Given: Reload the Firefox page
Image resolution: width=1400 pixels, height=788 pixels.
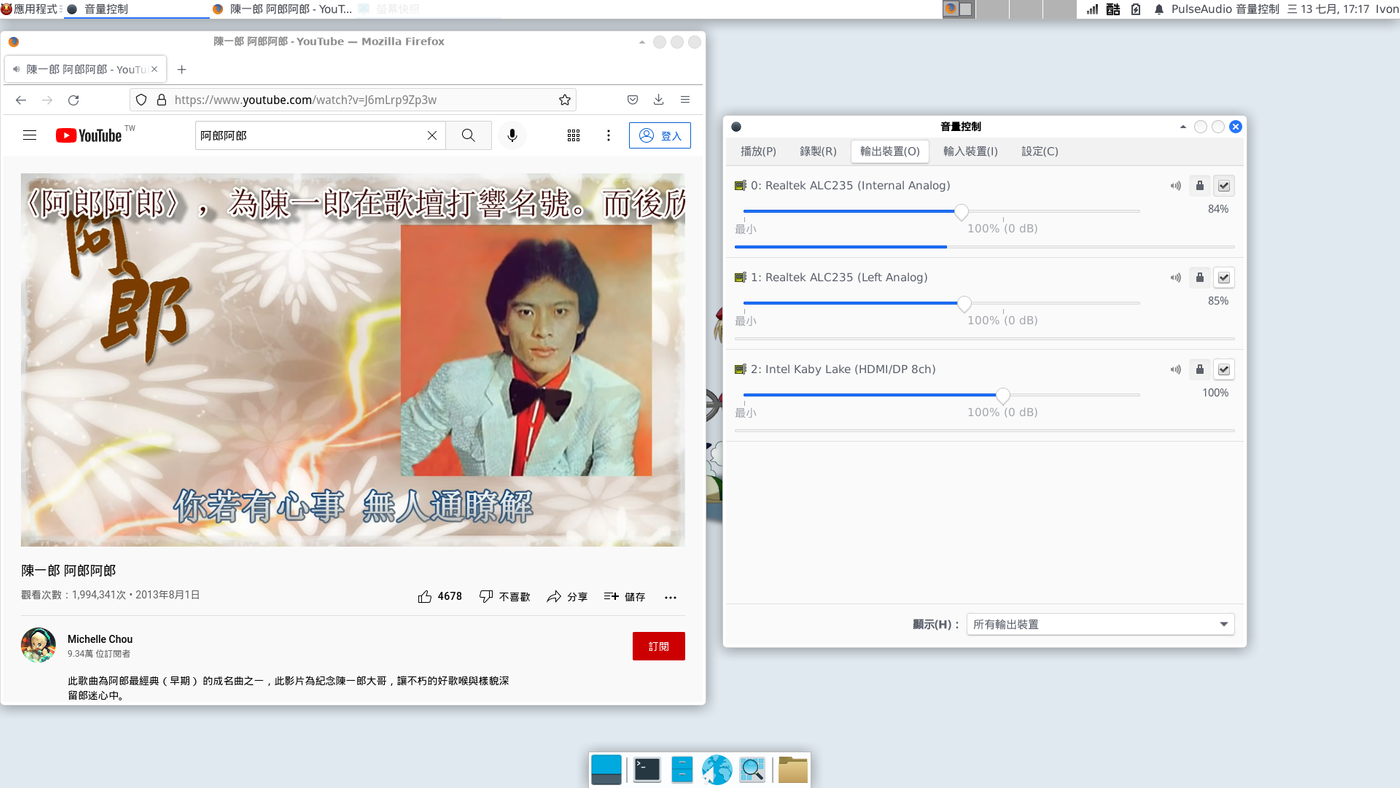Looking at the screenshot, I should pyautogui.click(x=73, y=100).
